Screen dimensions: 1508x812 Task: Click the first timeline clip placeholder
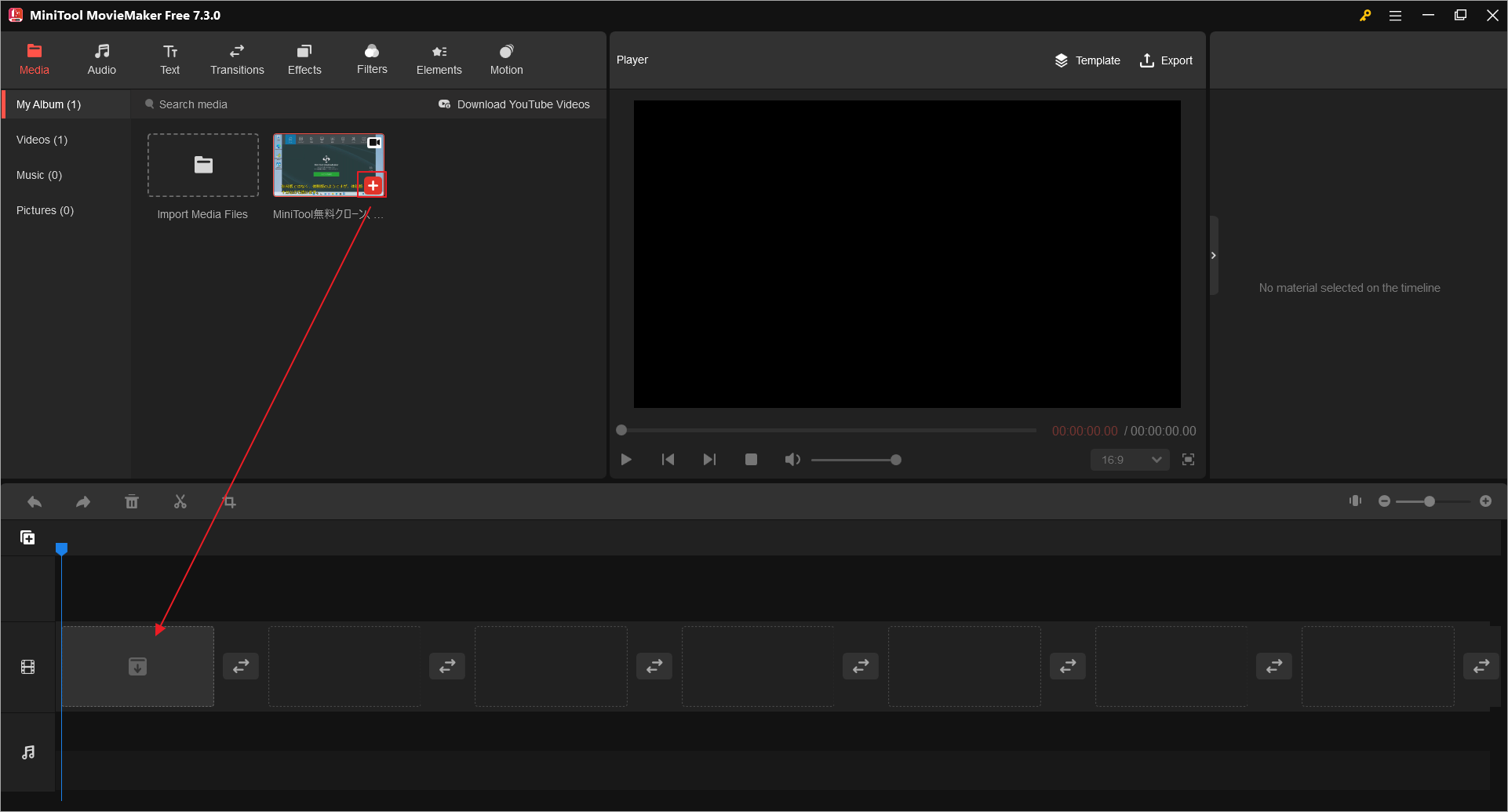point(138,666)
